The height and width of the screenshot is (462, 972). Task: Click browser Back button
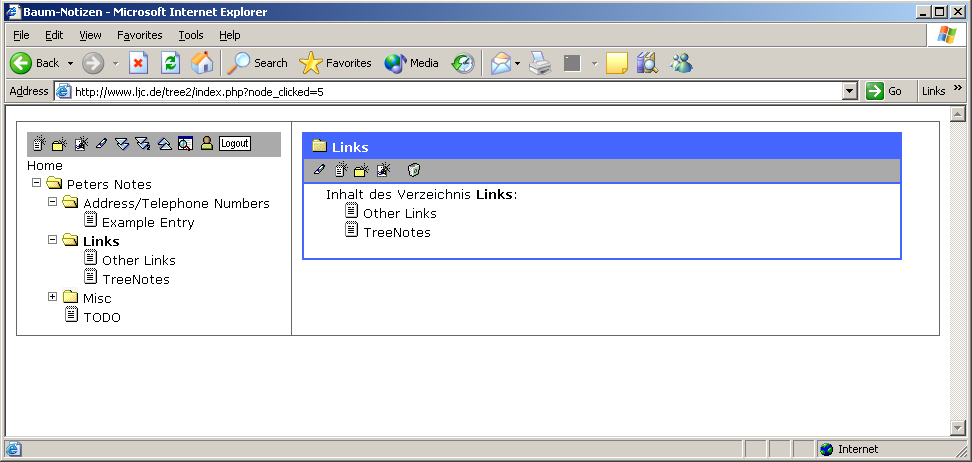35,63
